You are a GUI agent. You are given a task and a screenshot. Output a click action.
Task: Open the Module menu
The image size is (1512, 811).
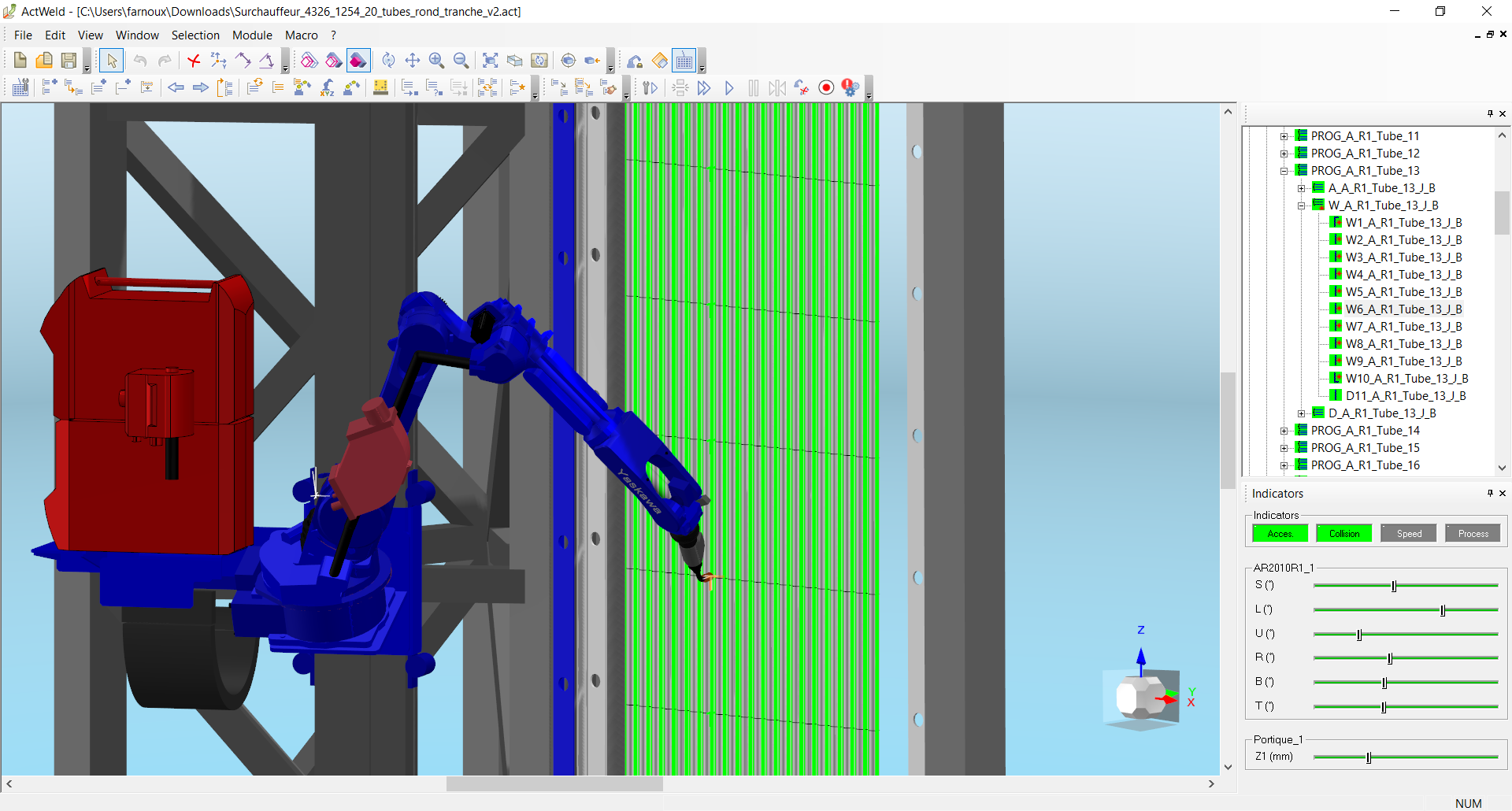(x=252, y=35)
